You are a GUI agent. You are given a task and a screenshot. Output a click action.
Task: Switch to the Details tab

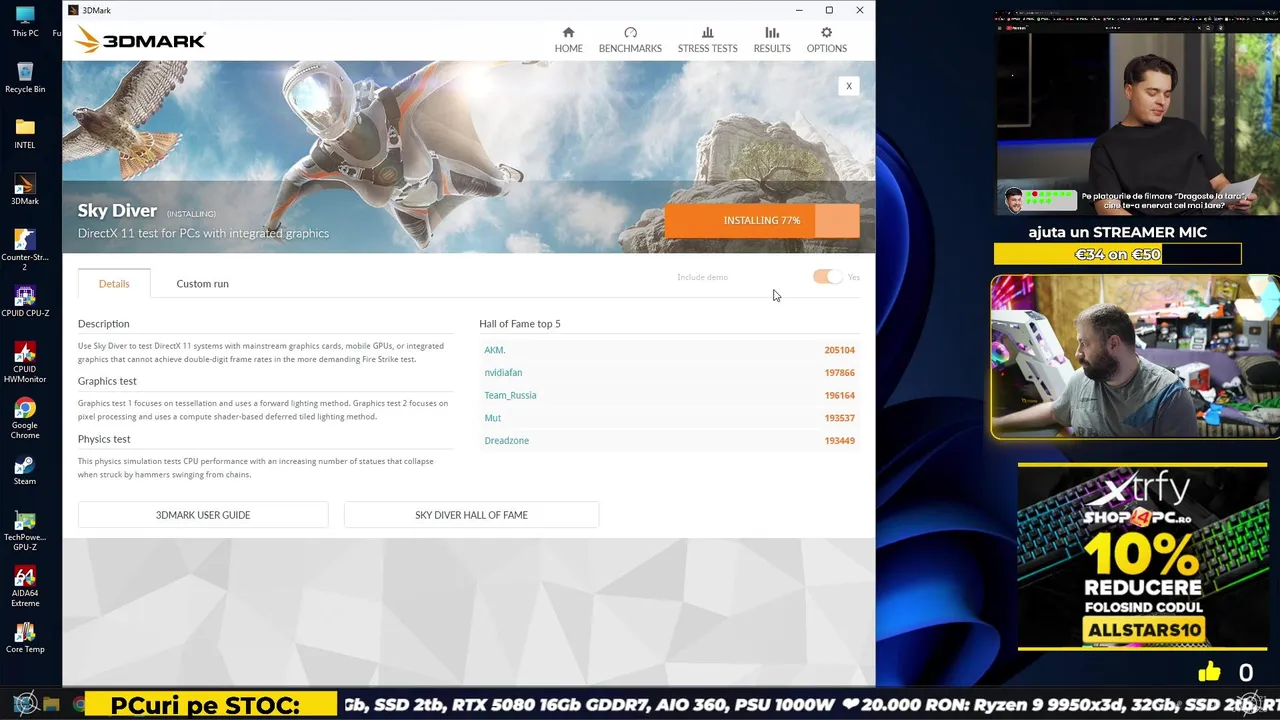pyautogui.click(x=114, y=283)
